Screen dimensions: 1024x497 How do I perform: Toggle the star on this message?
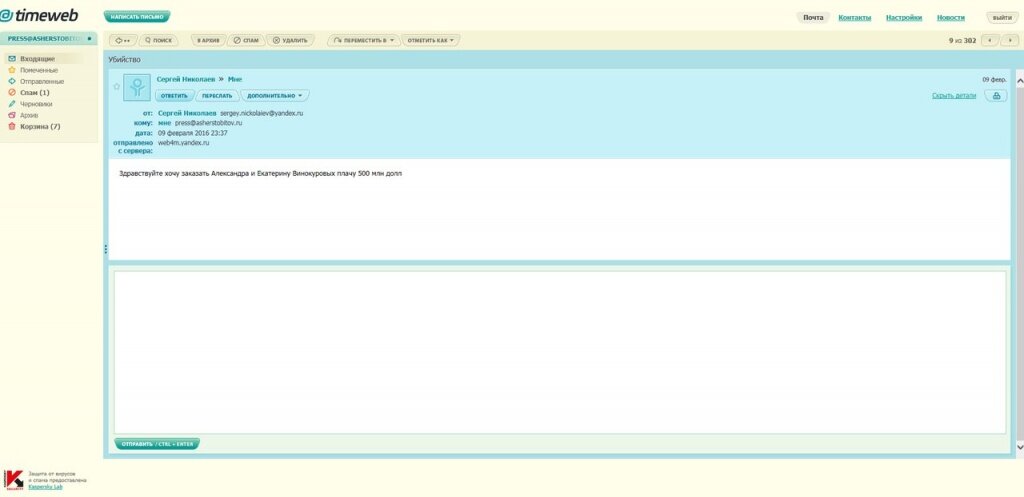116,87
